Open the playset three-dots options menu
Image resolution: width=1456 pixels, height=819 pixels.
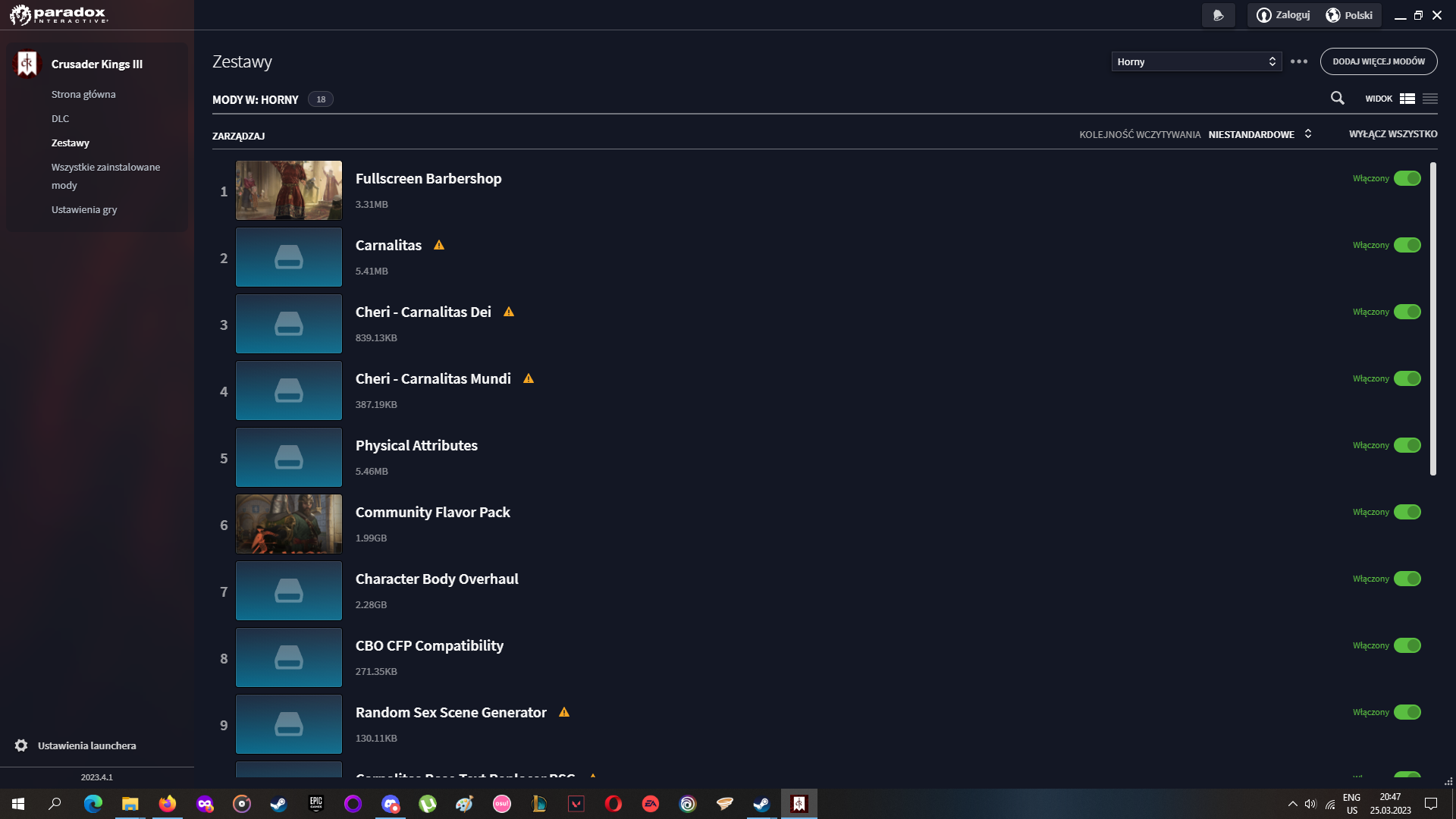(x=1299, y=61)
